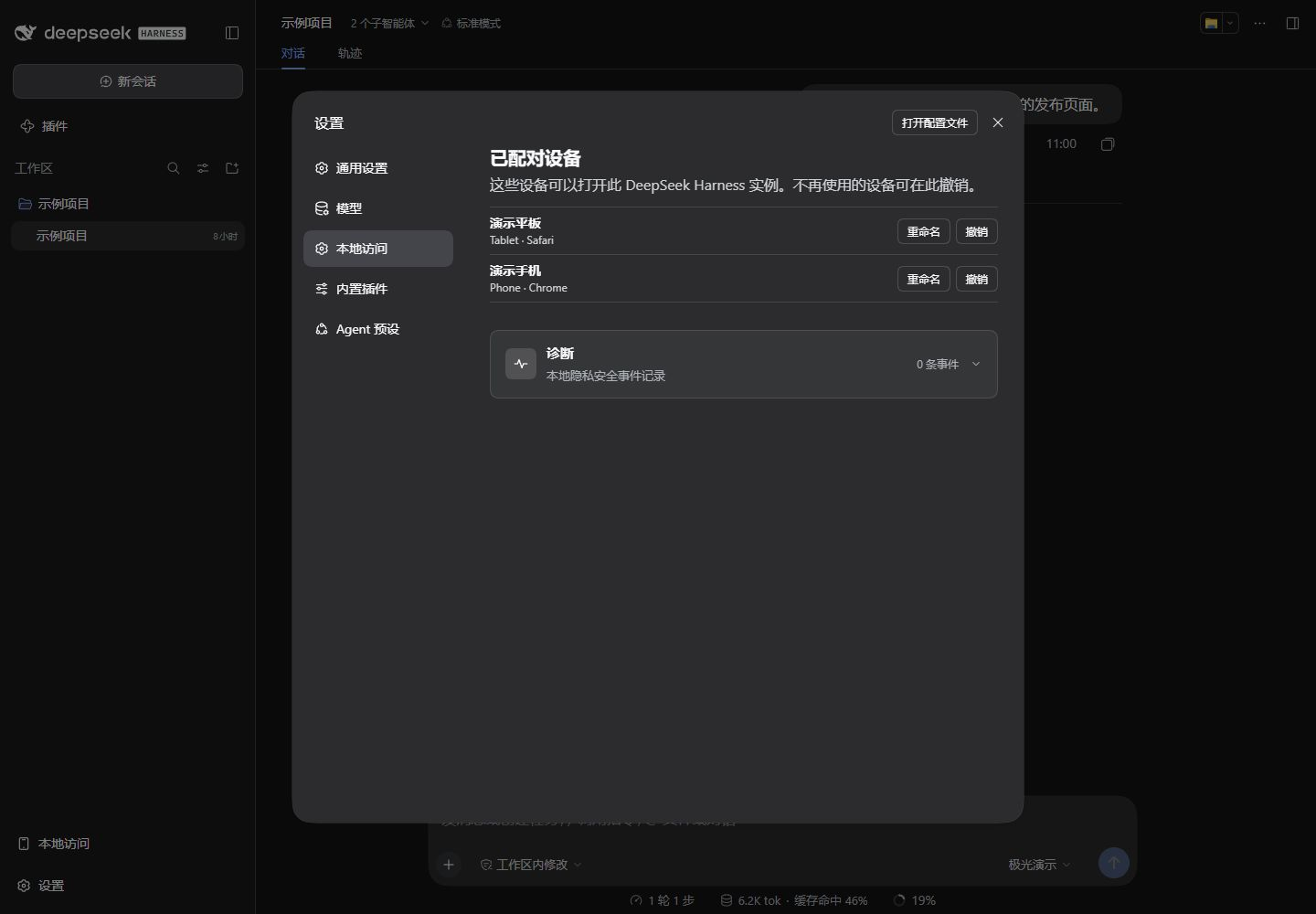This screenshot has width=1316, height=914.
Task: Open Agent 预设 in settings menu
Action: pyautogui.click(x=378, y=329)
